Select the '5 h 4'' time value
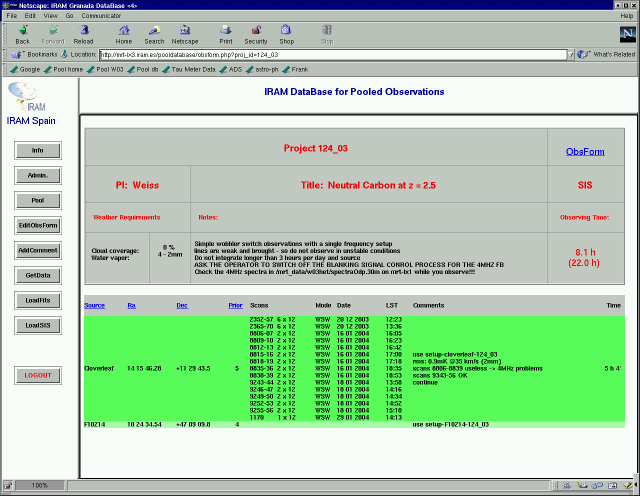The image size is (640, 496). [x=613, y=368]
